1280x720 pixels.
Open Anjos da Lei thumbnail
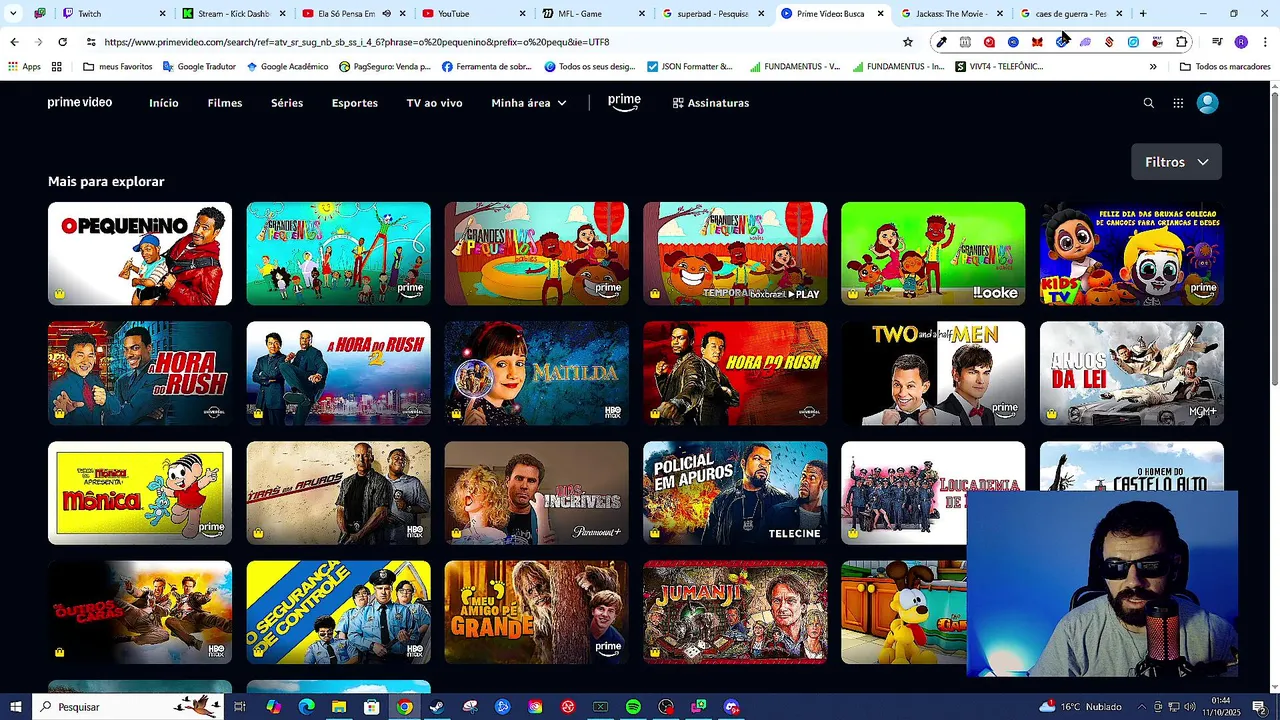[x=1132, y=373]
